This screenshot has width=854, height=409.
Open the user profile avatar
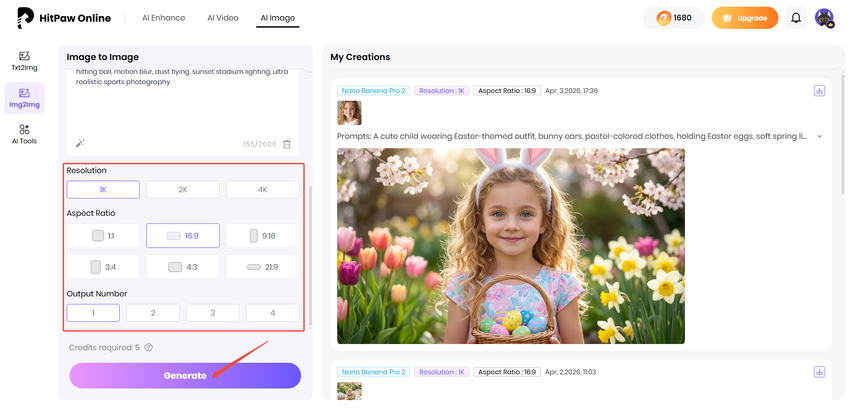[x=824, y=18]
